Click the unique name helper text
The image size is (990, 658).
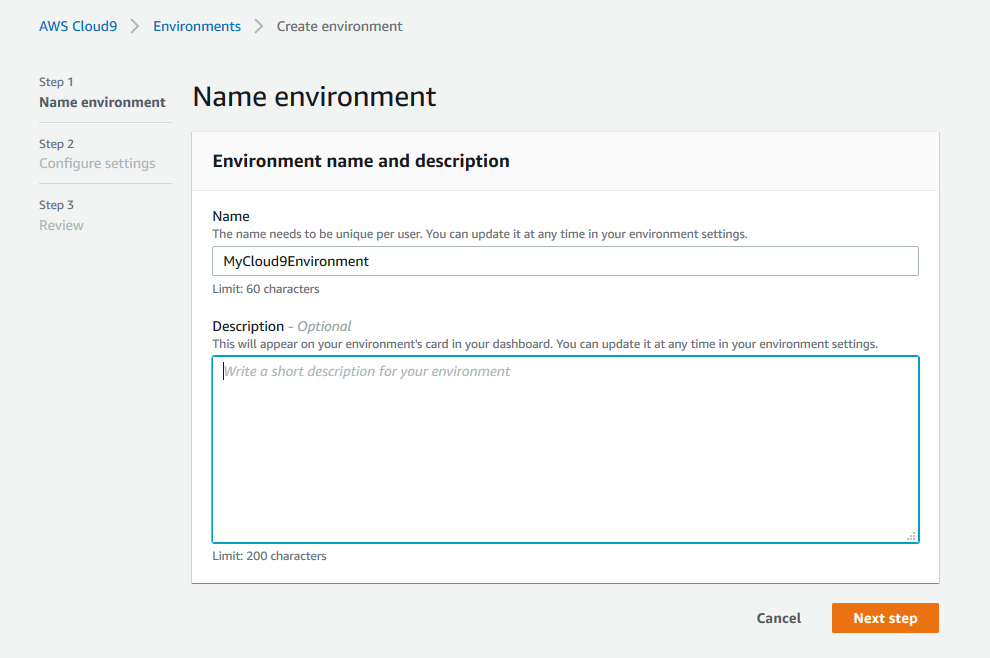click(480, 234)
